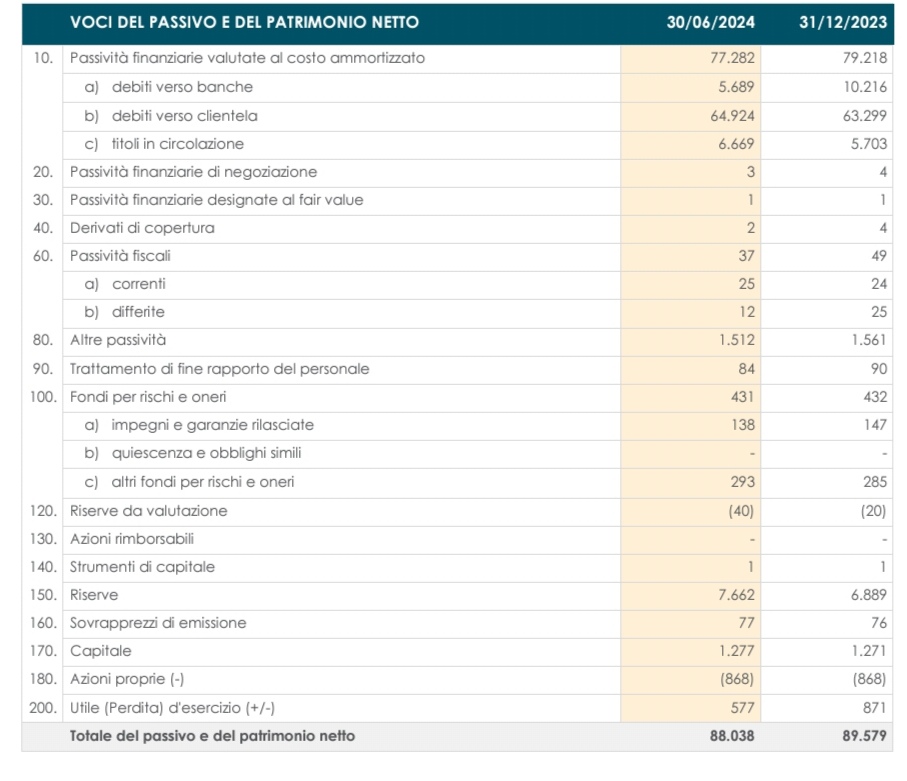The width and height of the screenshot is (907, 781).
Task: Select the value 1.561
Action: [869, 340]
